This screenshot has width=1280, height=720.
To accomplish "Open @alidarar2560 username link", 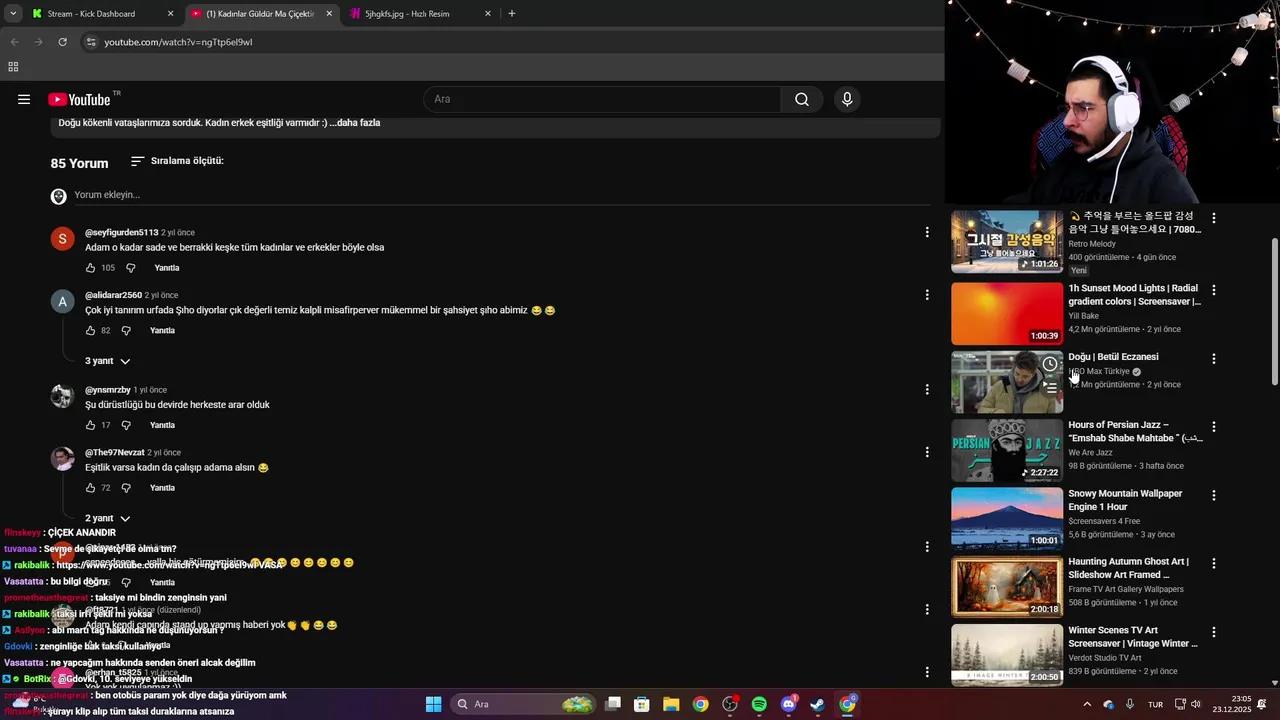I will 113,296.
